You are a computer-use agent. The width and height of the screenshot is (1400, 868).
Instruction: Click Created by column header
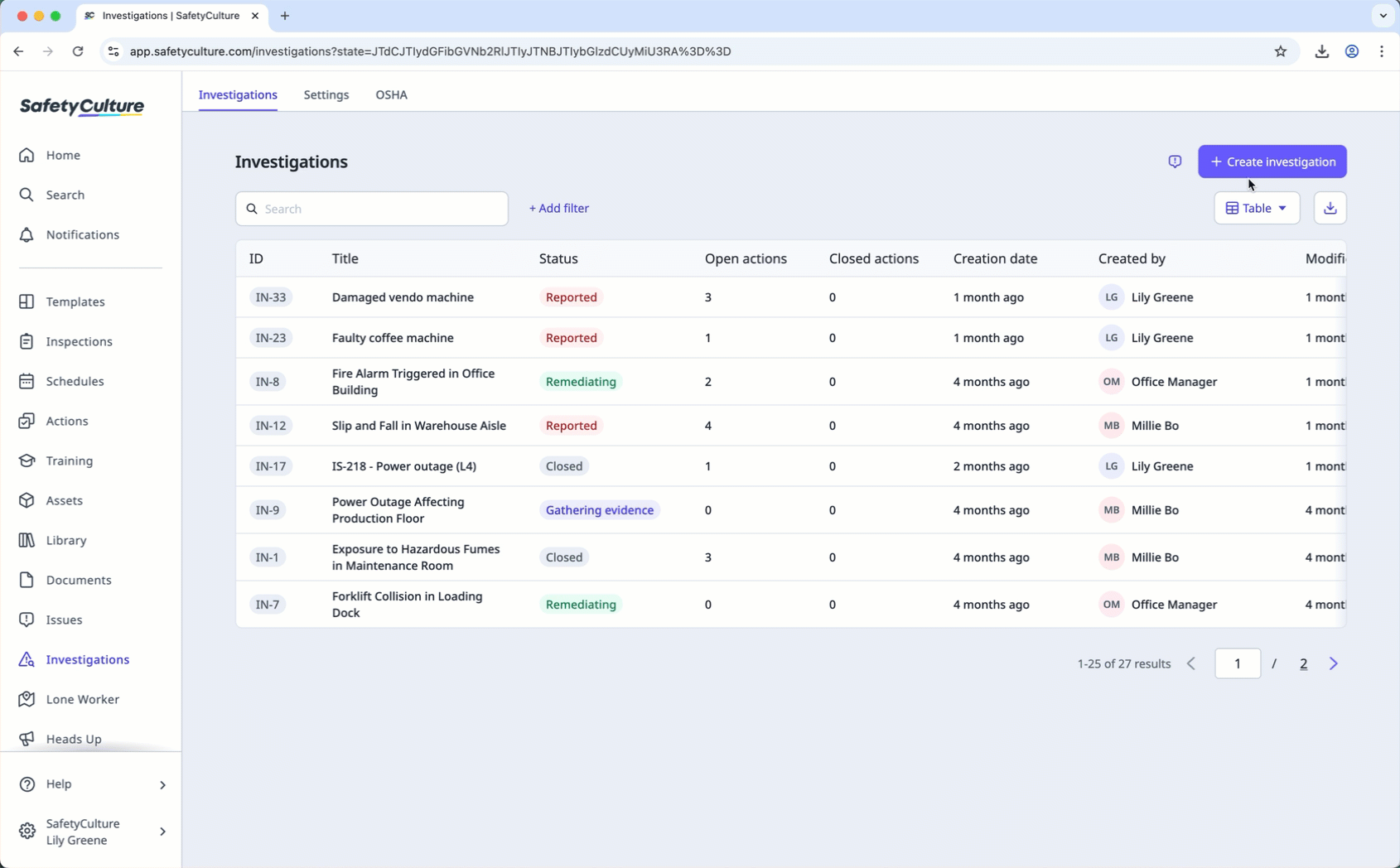click(1132, 258)
